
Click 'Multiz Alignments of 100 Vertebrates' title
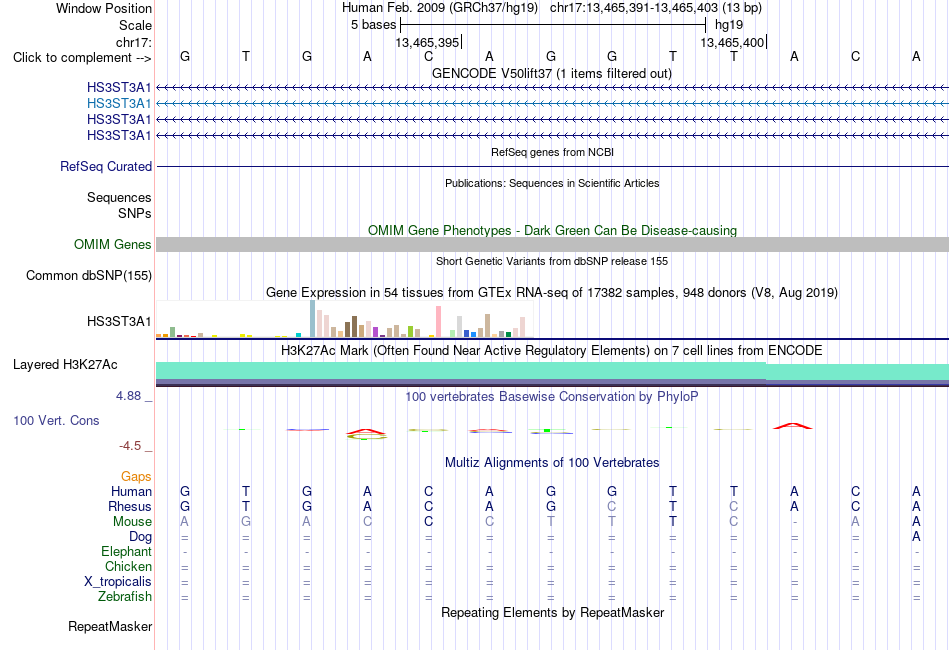[x=552, y=462]
